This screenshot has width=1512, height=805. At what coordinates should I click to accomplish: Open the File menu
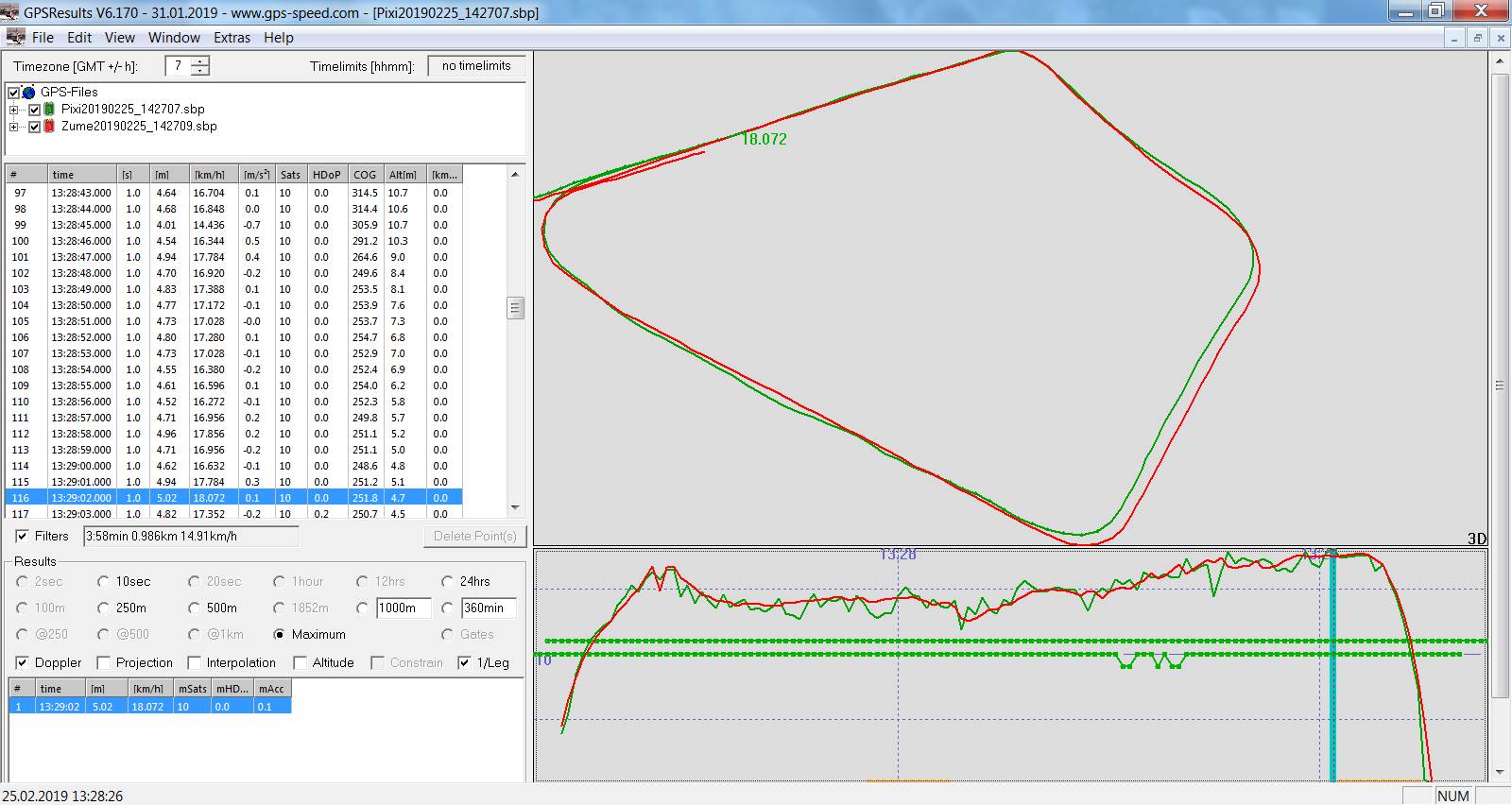click(43, 38)
